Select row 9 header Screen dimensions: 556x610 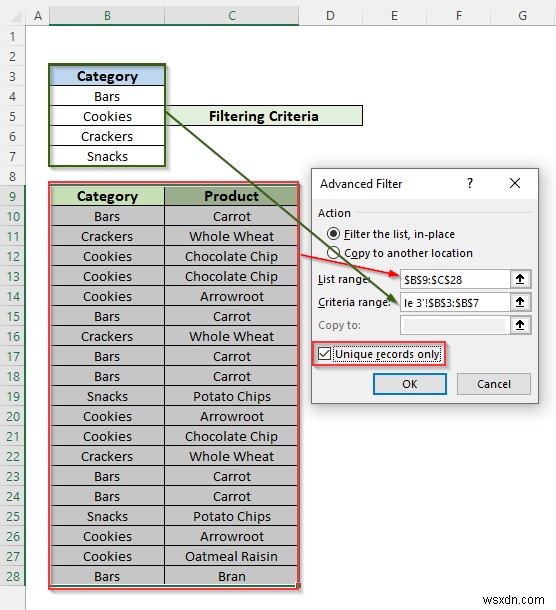click(12, 196)
